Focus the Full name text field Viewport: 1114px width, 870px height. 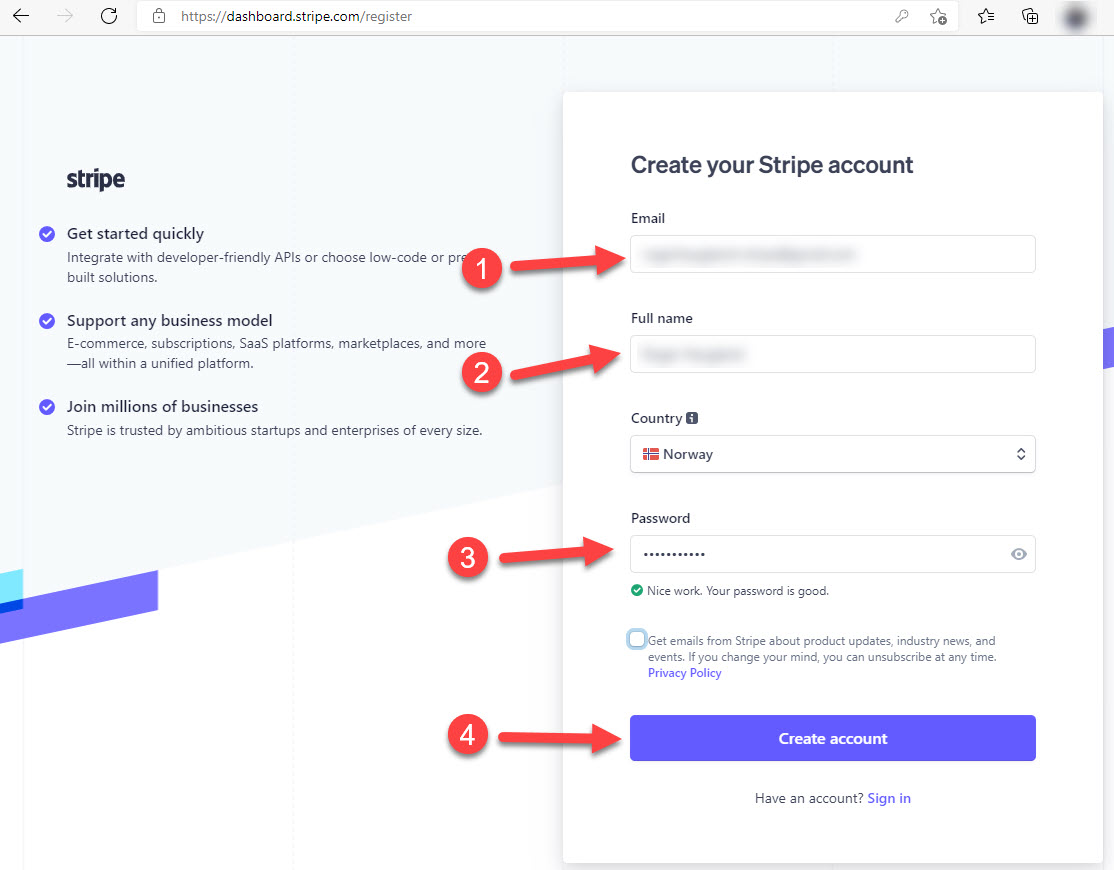[832, 354]
